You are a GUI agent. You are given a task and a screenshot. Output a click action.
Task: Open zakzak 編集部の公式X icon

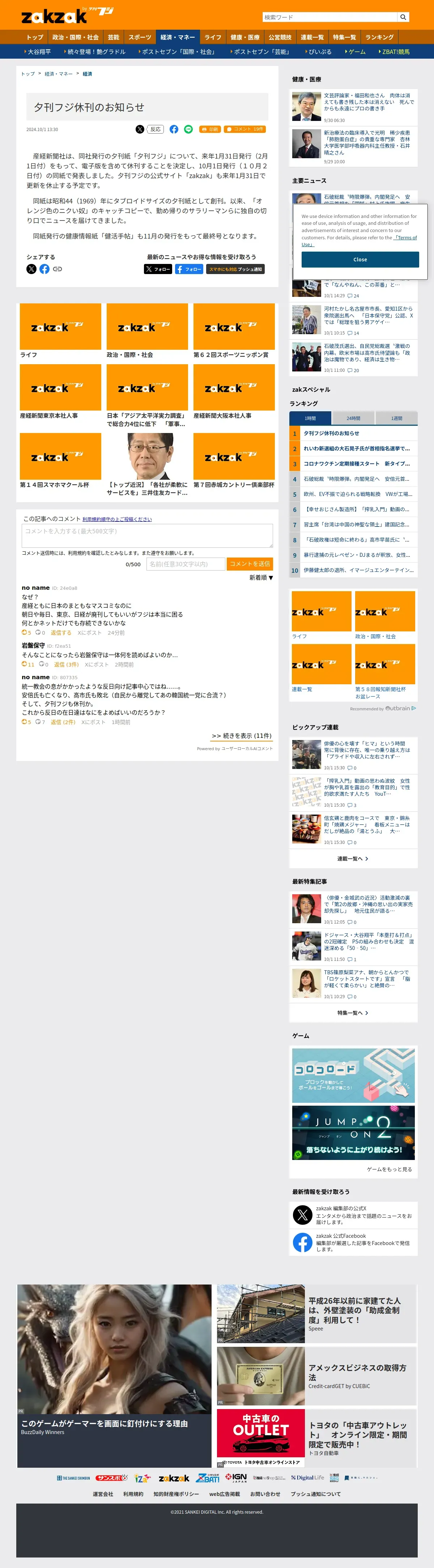302,1215
